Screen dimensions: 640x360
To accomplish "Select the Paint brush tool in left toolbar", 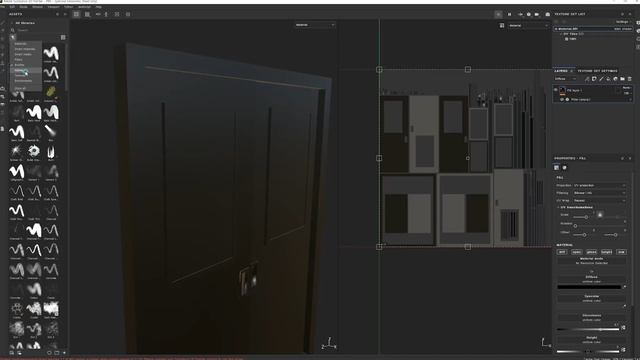I will 3,23.
